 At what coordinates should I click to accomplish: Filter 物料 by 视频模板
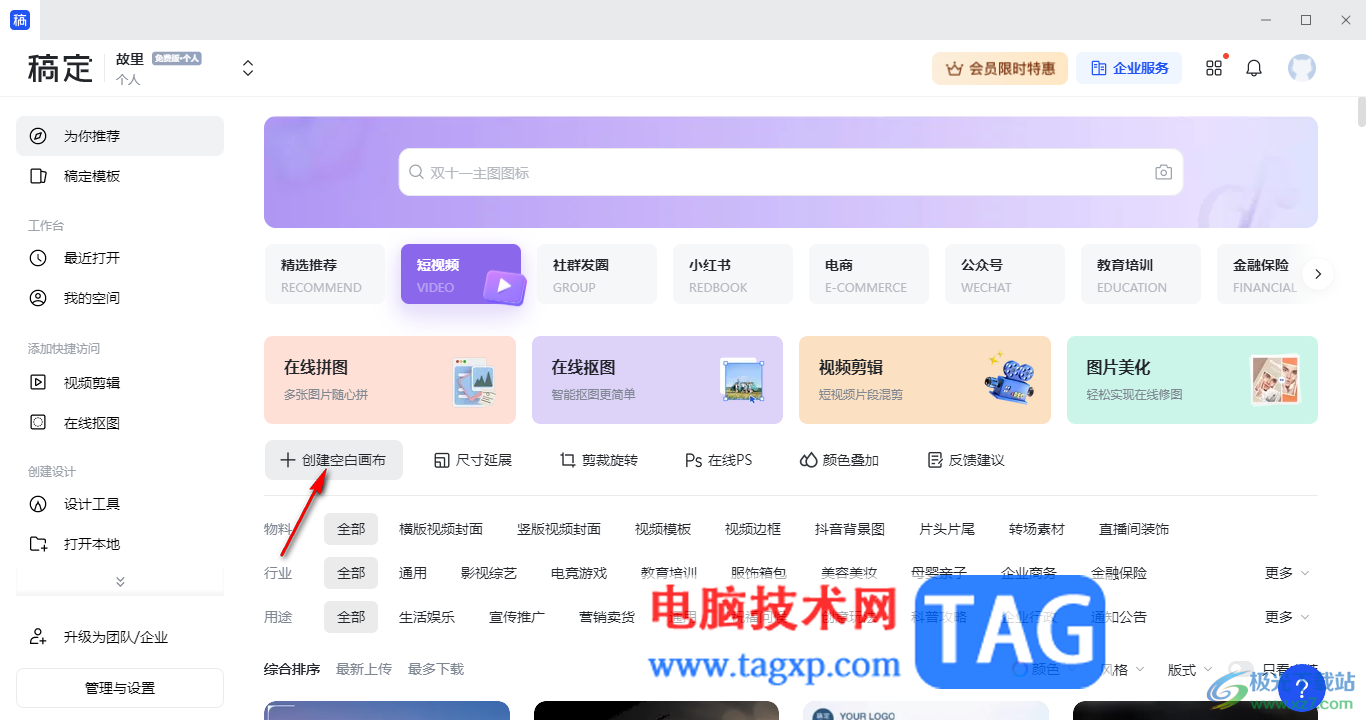663,529
